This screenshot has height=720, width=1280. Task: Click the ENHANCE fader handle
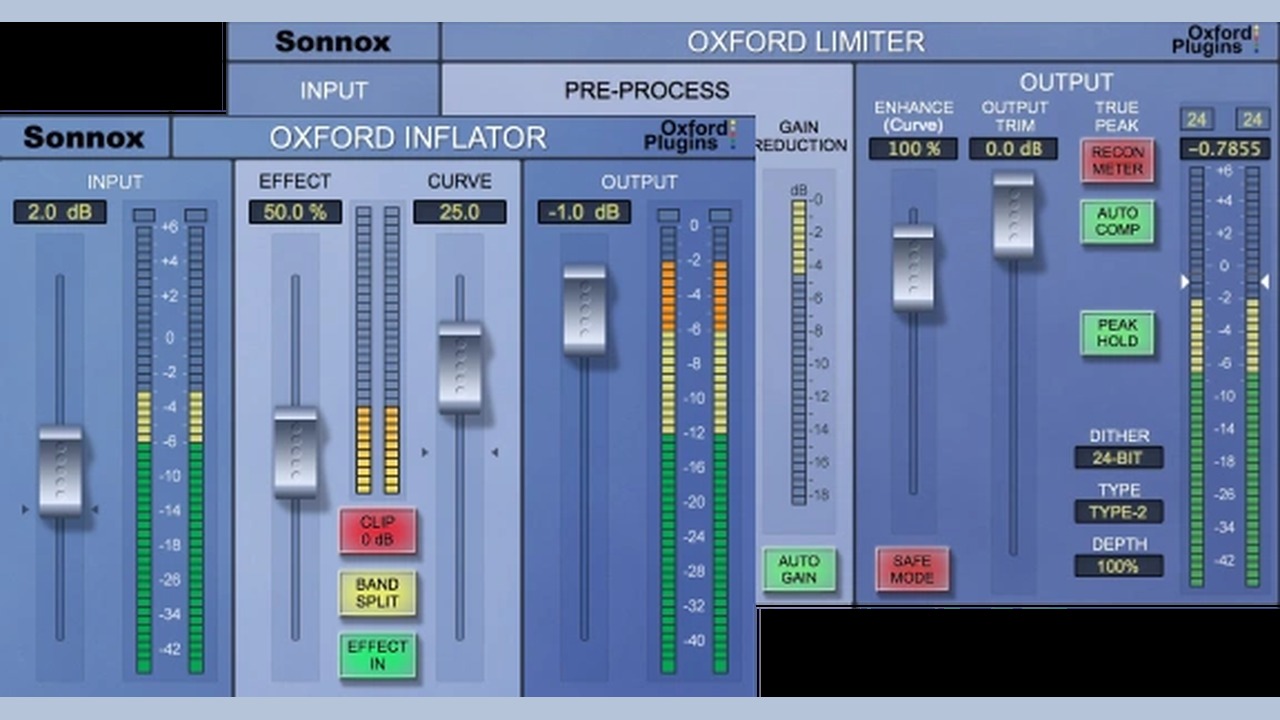pyautogui.click(x=913, y=267)
